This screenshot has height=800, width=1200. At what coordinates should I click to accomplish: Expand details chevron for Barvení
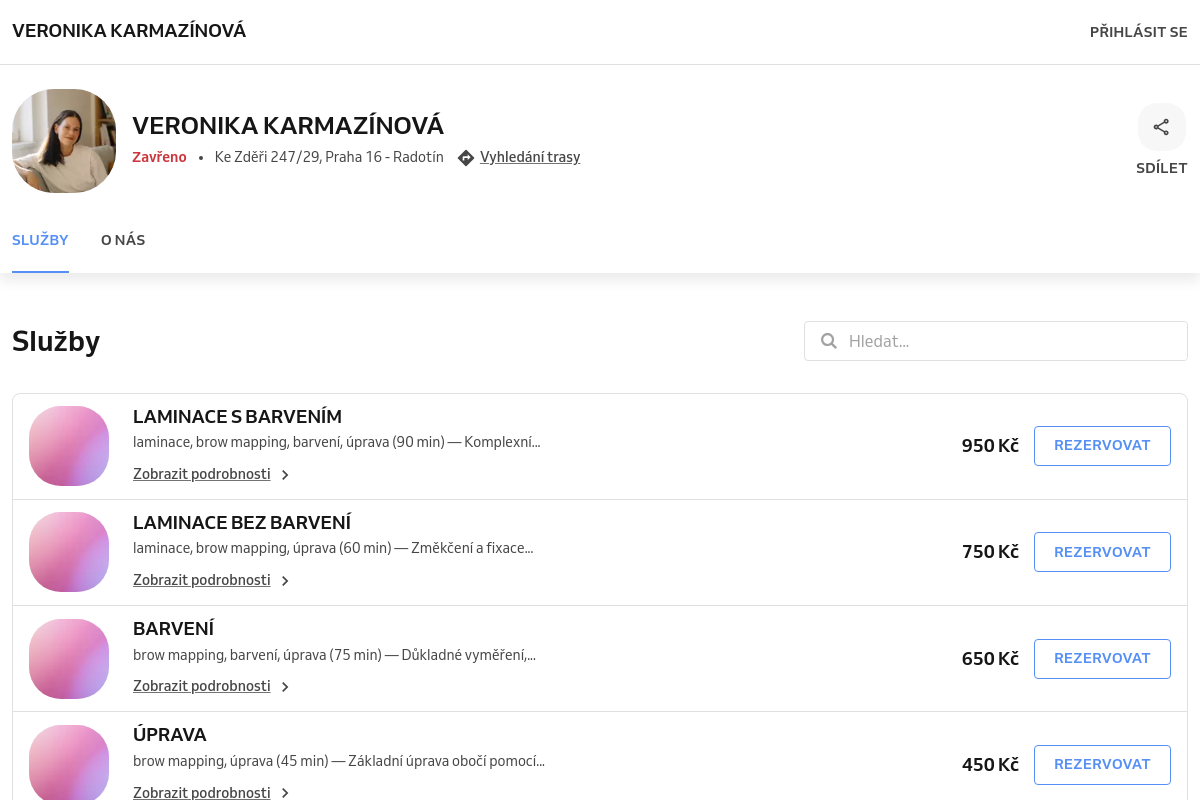285,687
